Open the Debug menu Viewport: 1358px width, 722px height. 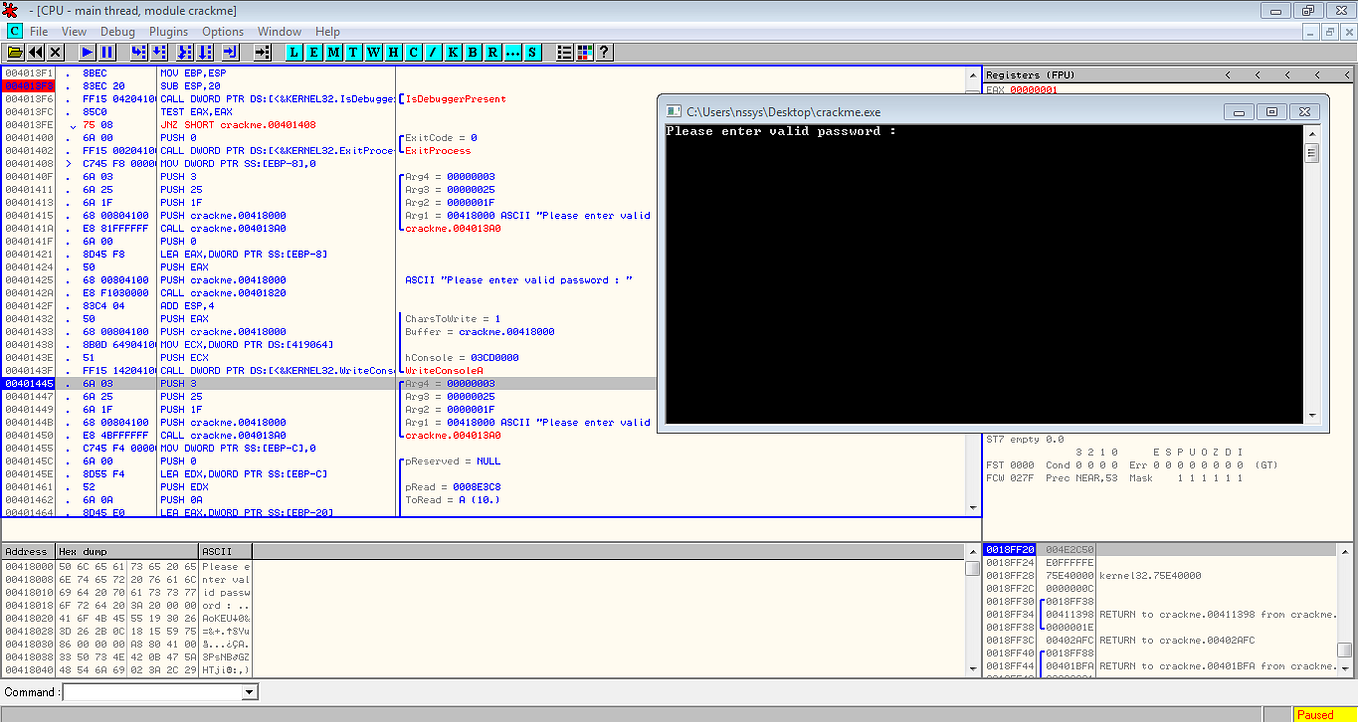[118, 31]
